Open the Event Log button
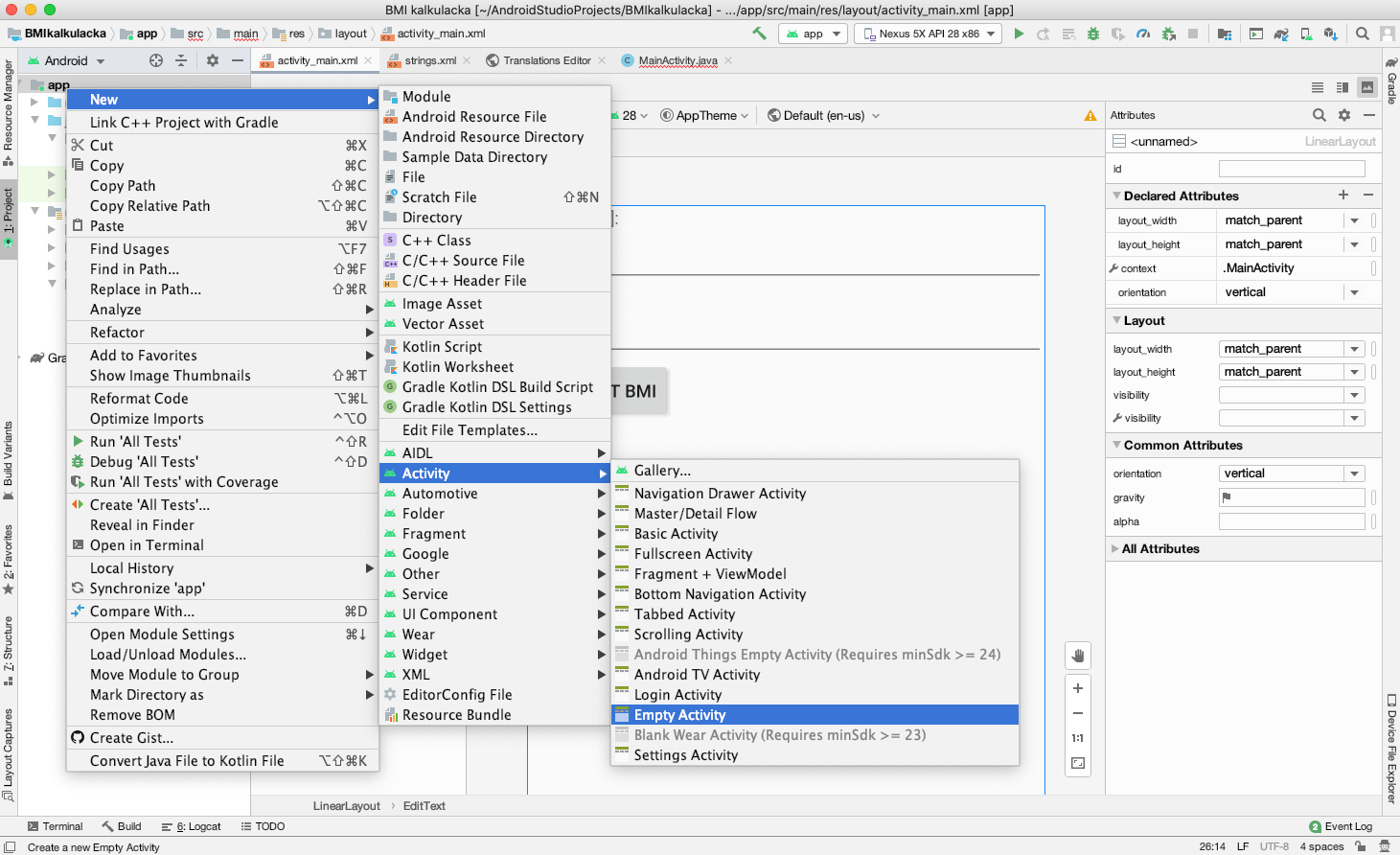 point(1341,826)
